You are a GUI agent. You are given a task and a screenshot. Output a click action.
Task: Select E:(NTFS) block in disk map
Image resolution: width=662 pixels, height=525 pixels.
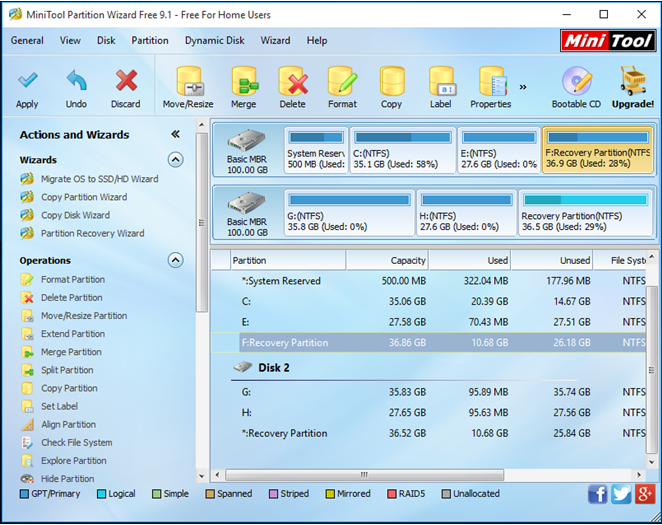499,150
